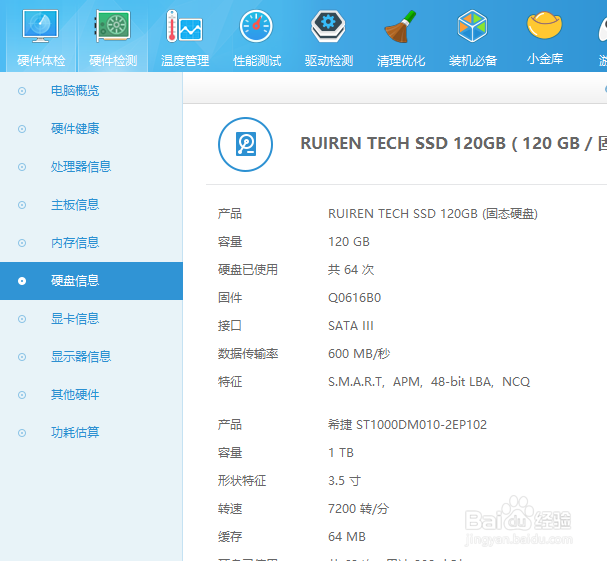Viewport: 607px width, 561px height.
Task: Click the blue hard disk circle icon
Action: click(x=245, y=144)
